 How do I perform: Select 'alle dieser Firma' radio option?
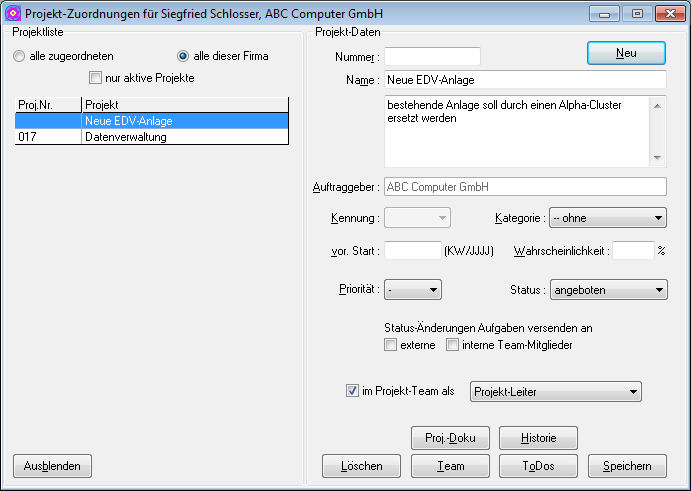coord(183,57)
